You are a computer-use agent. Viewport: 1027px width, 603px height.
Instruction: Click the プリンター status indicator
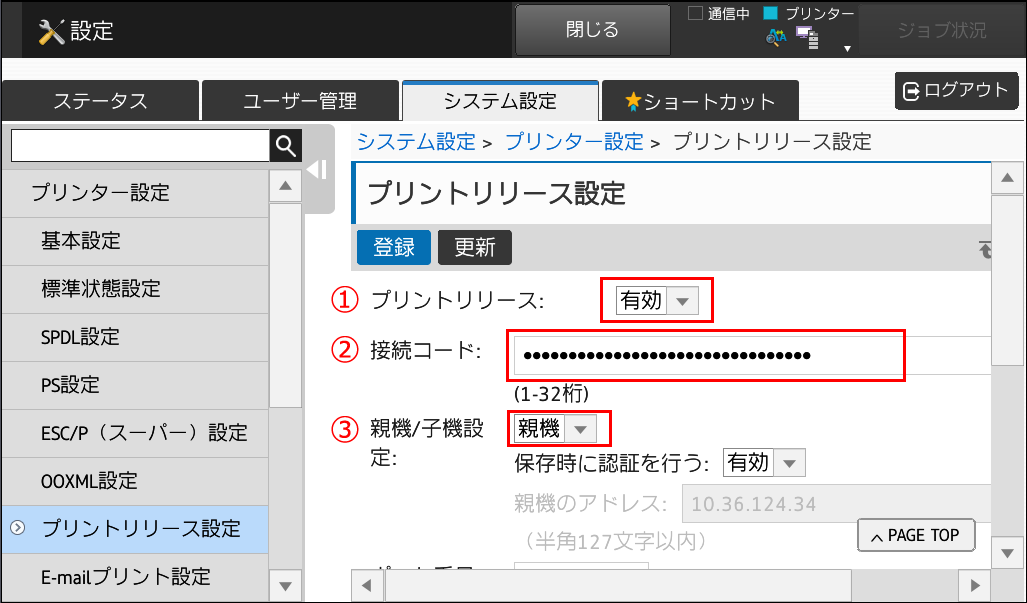click(x=771, y=13)
